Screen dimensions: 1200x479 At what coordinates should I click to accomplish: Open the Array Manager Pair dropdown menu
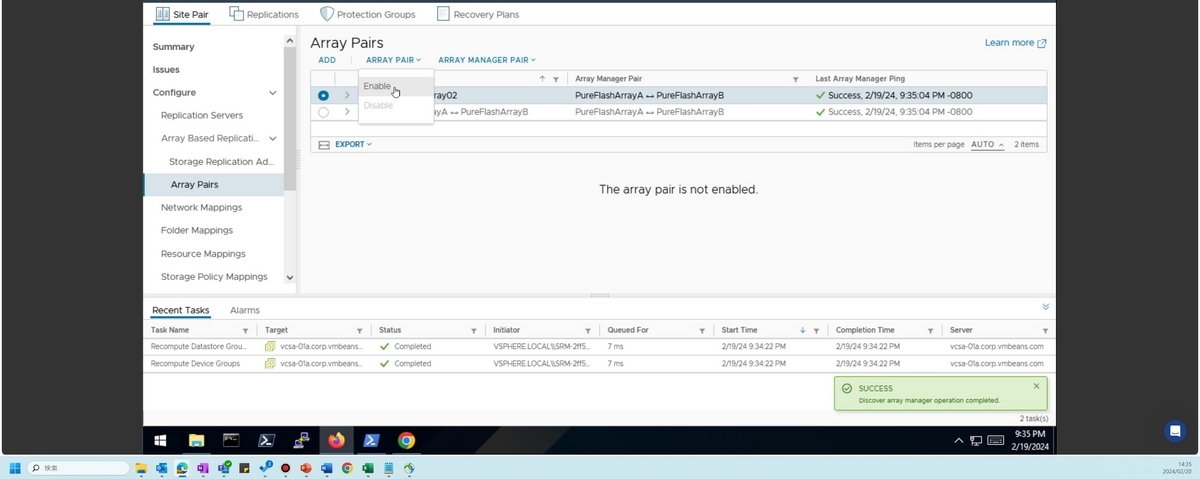point(487,60)
